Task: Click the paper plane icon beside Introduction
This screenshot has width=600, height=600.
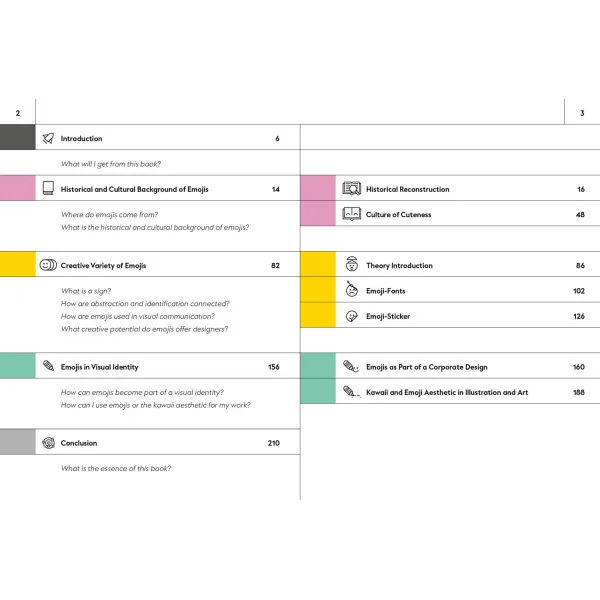Action: coord(48,138)
